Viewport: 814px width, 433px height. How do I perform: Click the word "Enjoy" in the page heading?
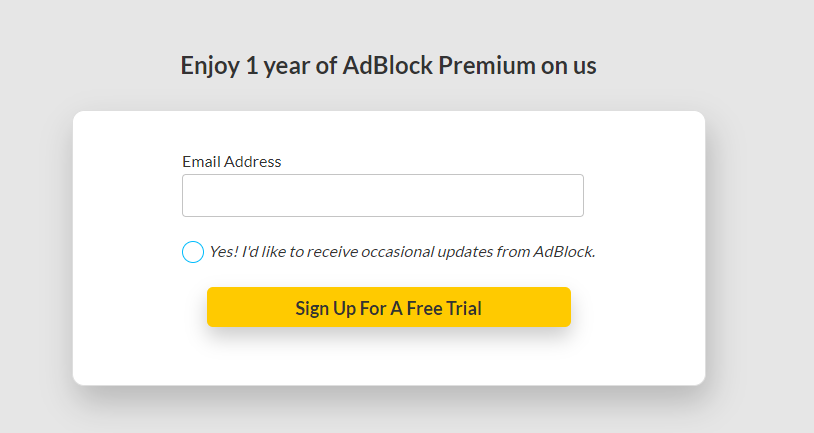pyautogui.click(x=210, y=66)
